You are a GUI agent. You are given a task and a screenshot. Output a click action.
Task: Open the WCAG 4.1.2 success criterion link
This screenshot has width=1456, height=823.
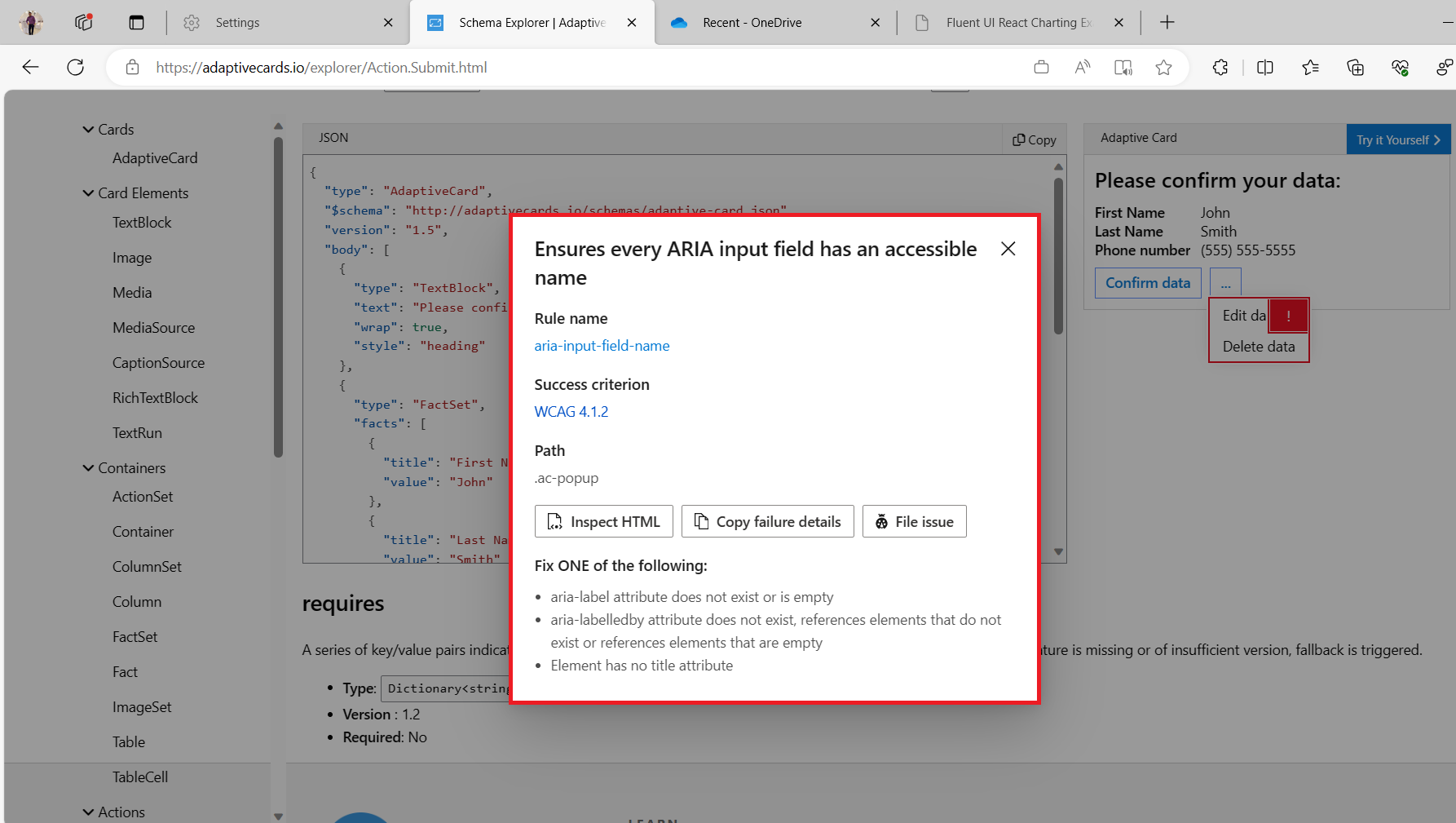(571, 411)
